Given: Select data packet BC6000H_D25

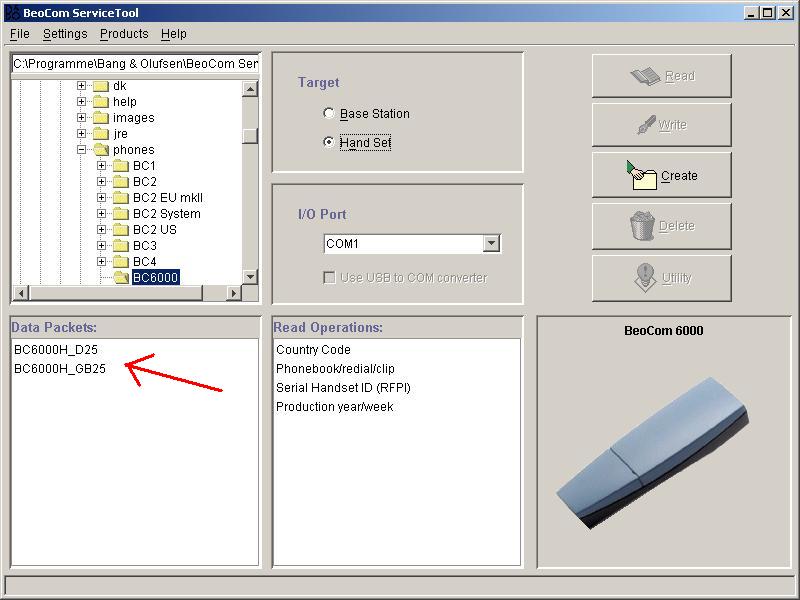Looking at the screenshot, I should pyautogui.click(x=56, y=349).
